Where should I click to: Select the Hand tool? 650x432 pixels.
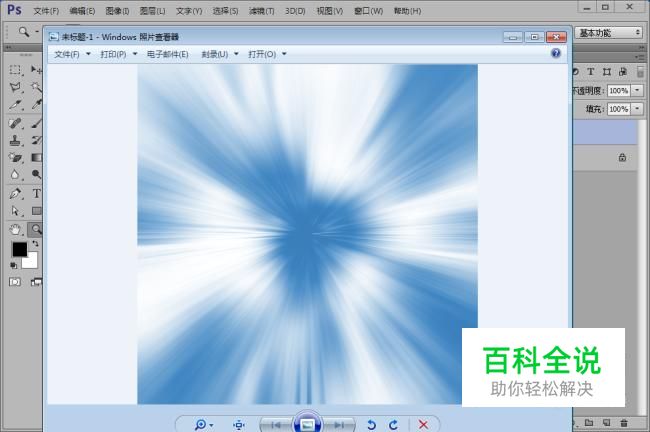(x=15, y=229)
